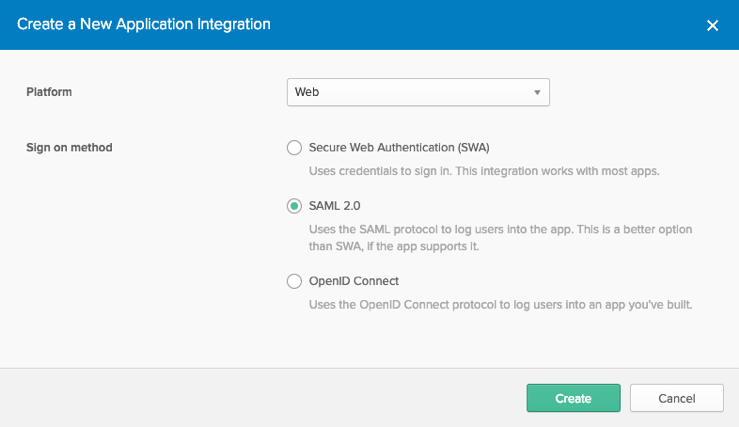
Task: Click the SAML protocol description text
Action: (x=500, y=237)
